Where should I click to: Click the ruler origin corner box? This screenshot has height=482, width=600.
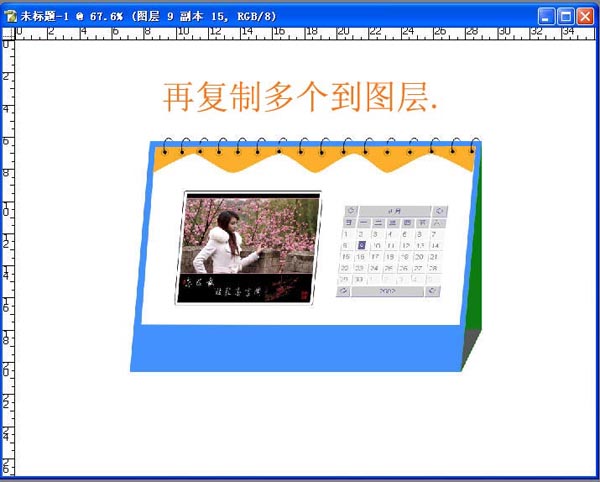tap(6, 33)
